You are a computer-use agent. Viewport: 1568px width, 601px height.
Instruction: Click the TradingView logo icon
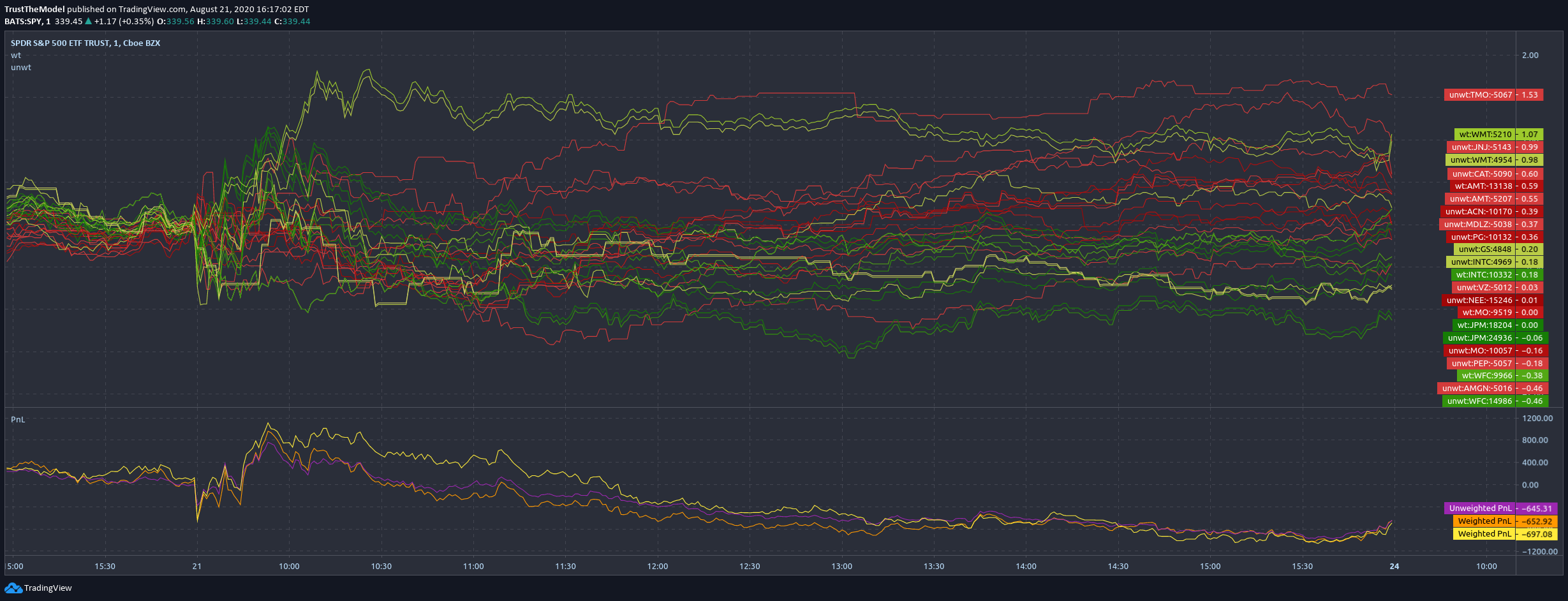(13, 588)
